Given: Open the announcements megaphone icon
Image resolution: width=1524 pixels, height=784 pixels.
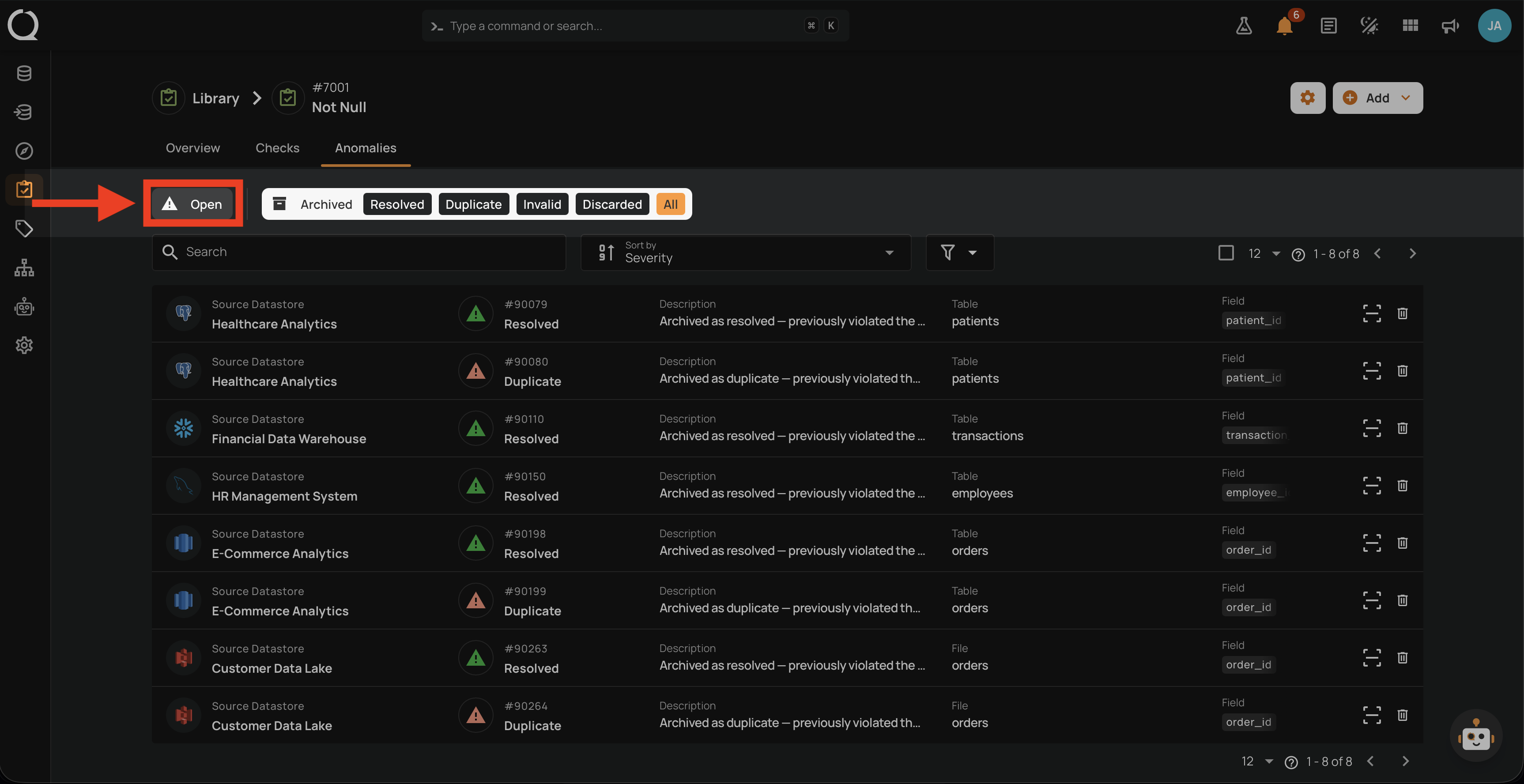Looking at the screenshot, I should (x=1450, y=26).
